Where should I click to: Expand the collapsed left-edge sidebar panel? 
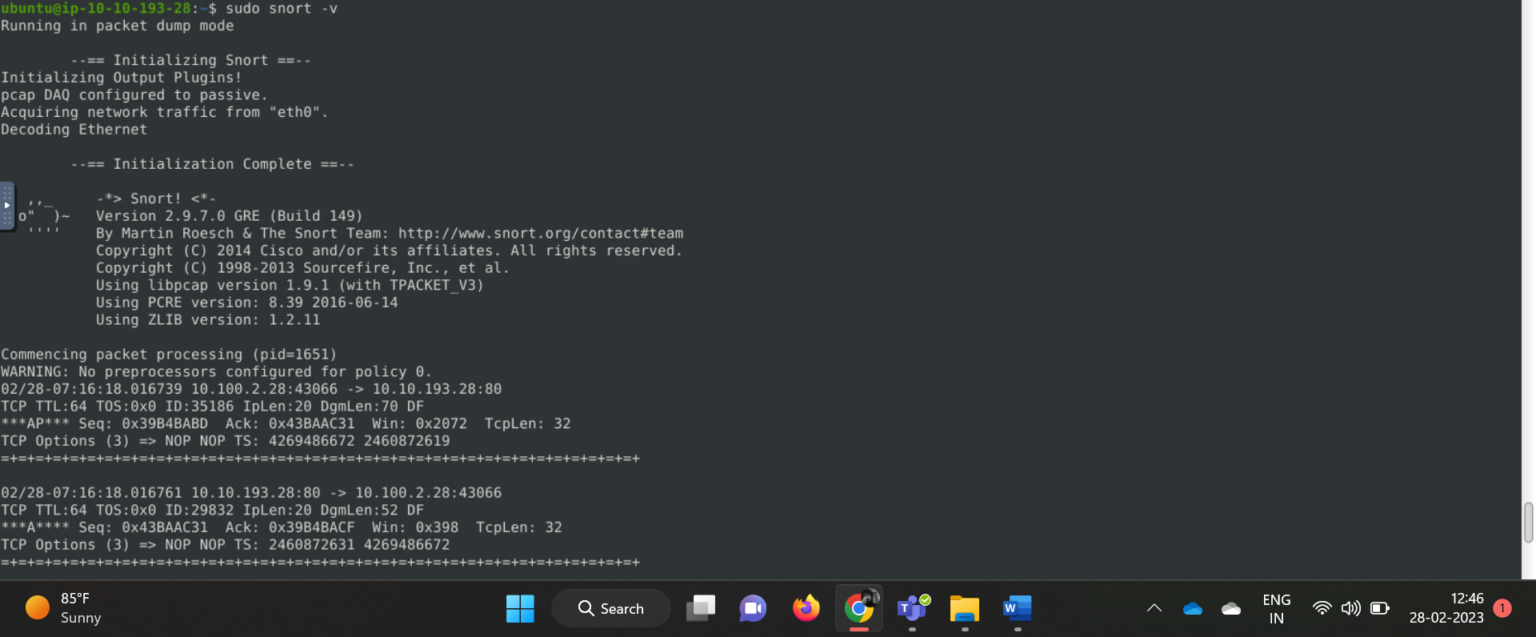point(7,205)
